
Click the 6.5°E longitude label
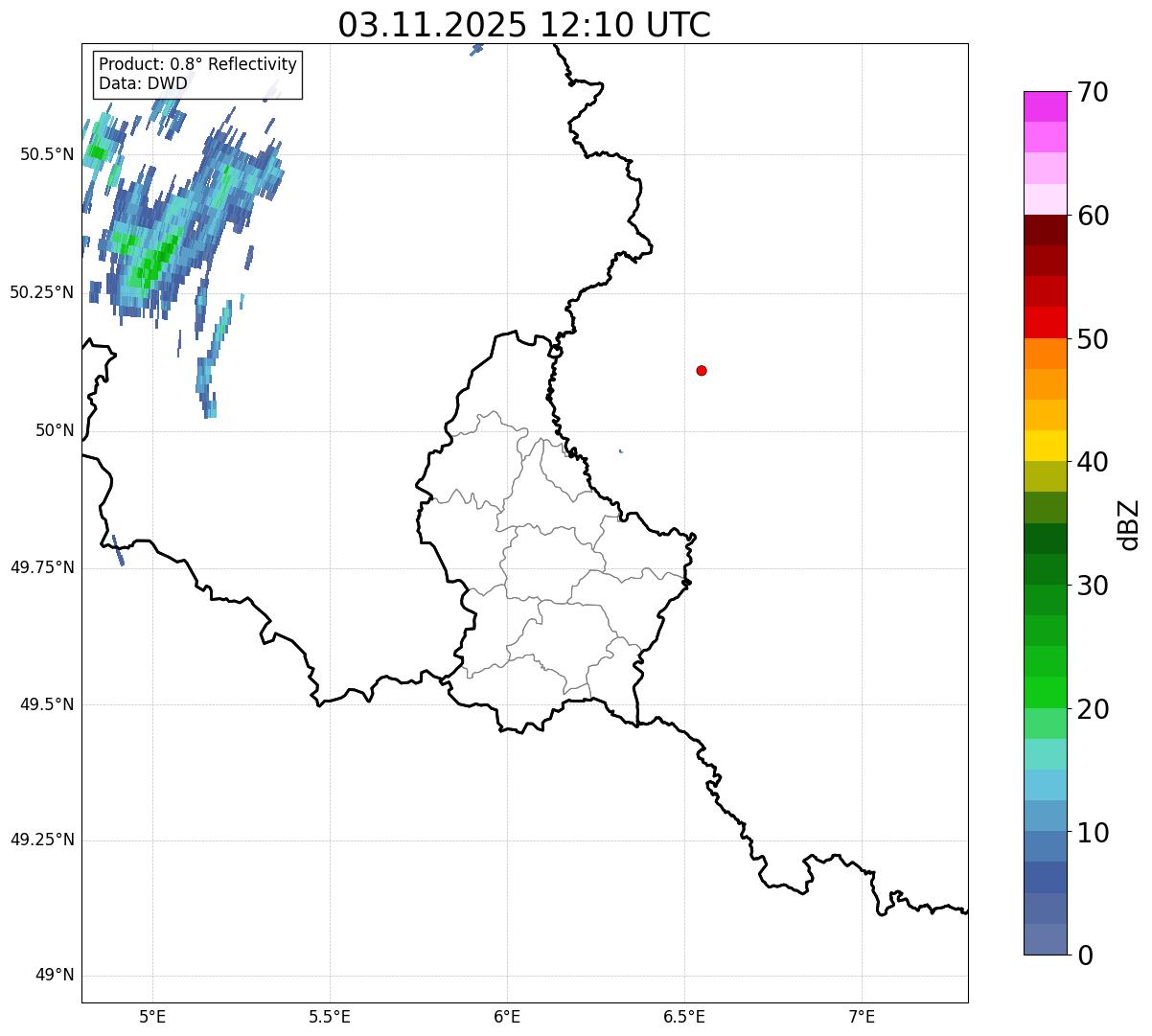click(684, 1018)
